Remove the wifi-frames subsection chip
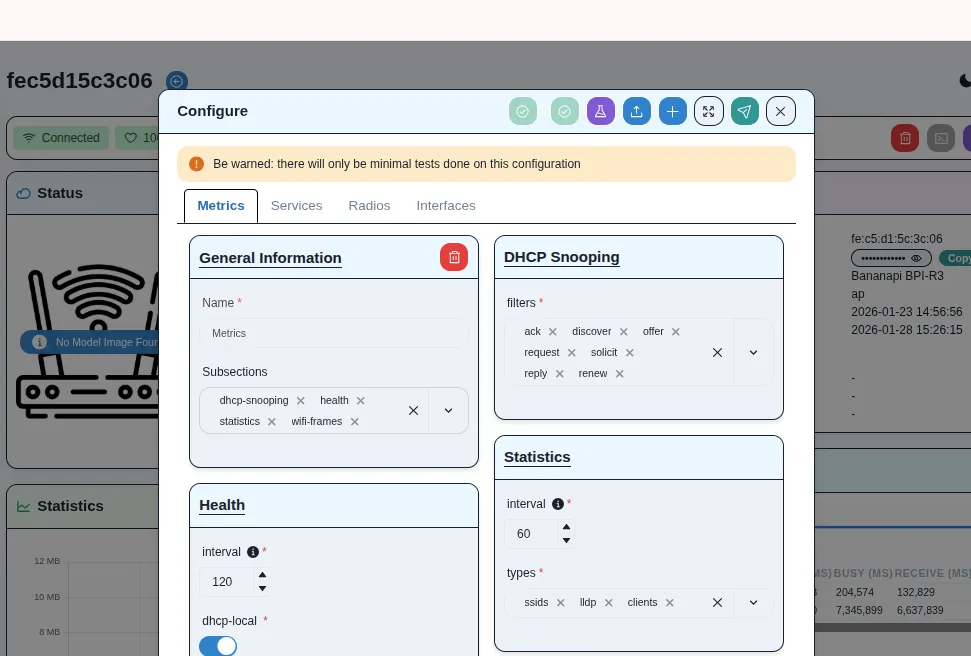Image resolution: width=971 pixels, height=656 pixels. click(x=354, y=421)
